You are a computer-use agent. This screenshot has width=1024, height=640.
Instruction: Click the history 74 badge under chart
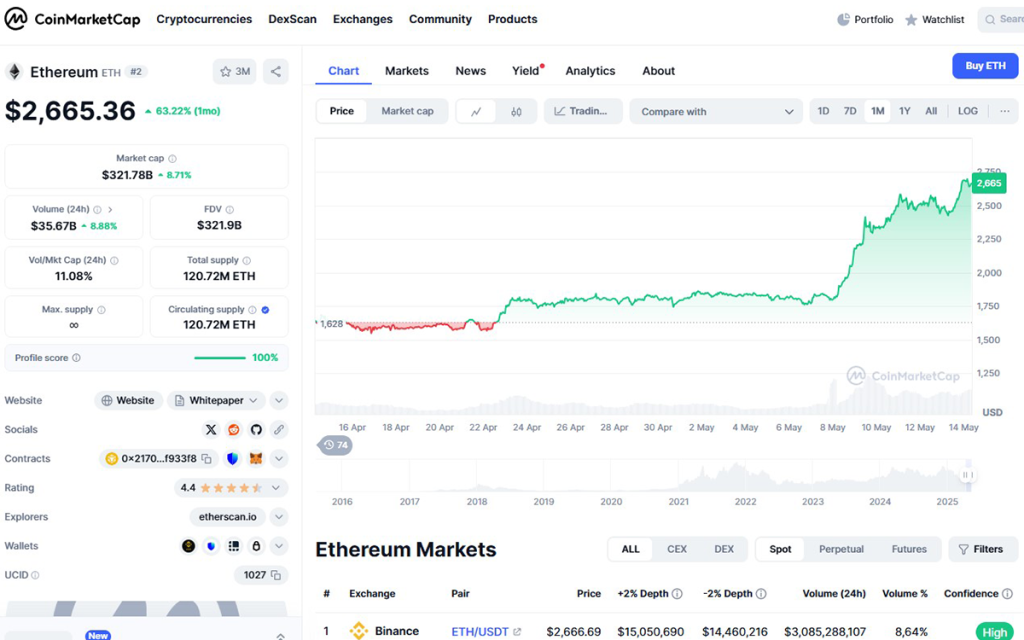(x=336, y=445)
